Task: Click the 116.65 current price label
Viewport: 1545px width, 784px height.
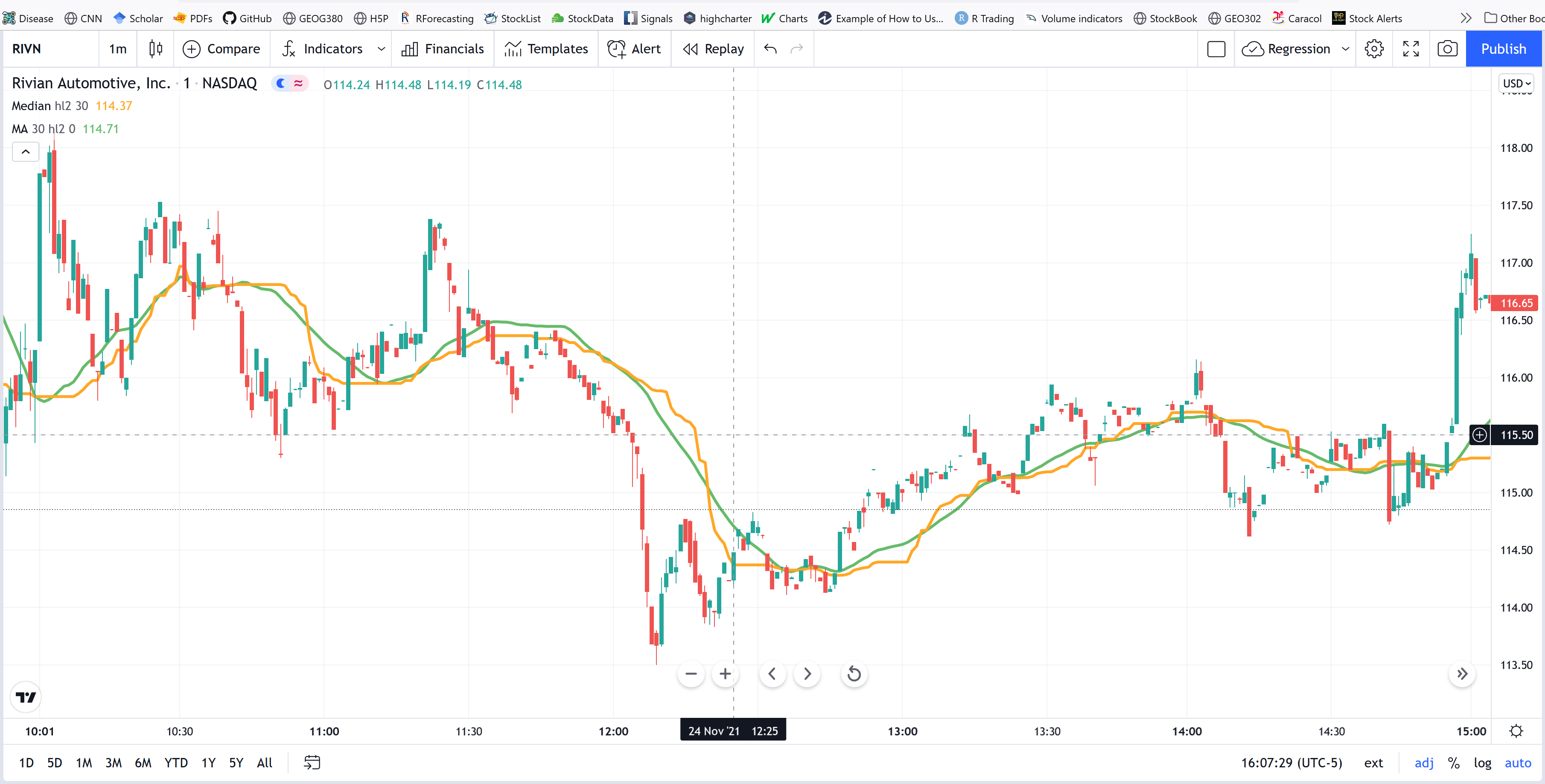Action: pyautogui.click(x=1516, y=303)
